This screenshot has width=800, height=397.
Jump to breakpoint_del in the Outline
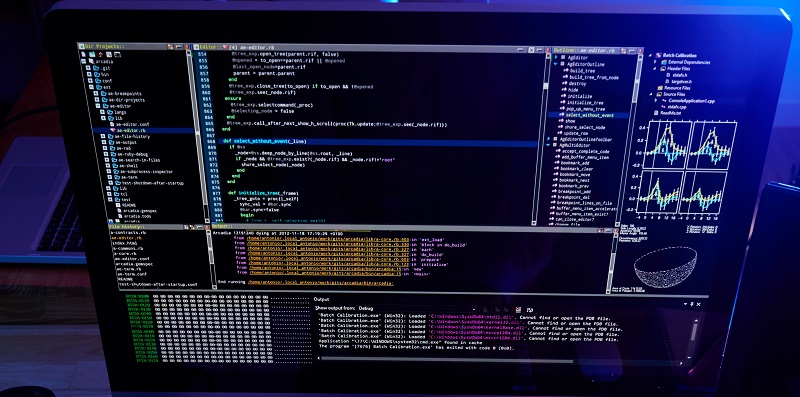(574, 197)
